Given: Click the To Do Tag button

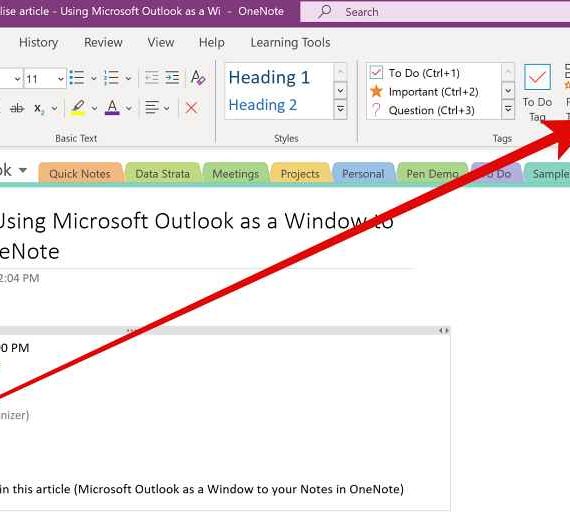Looking at the screenshot, I should (537, 92).
